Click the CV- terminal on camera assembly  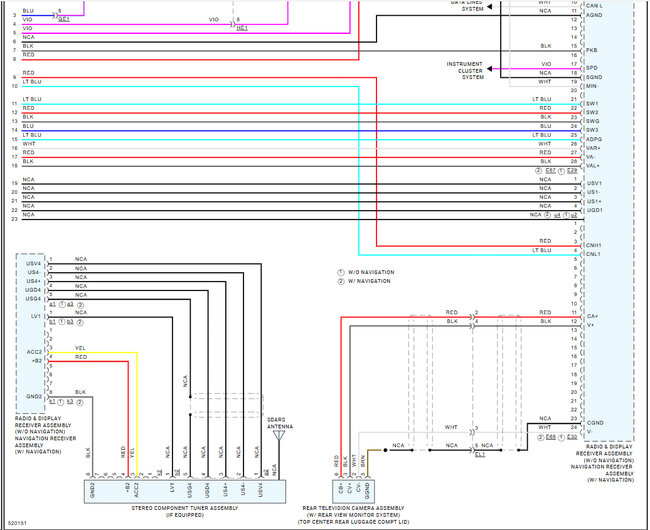tap(359, 488)
